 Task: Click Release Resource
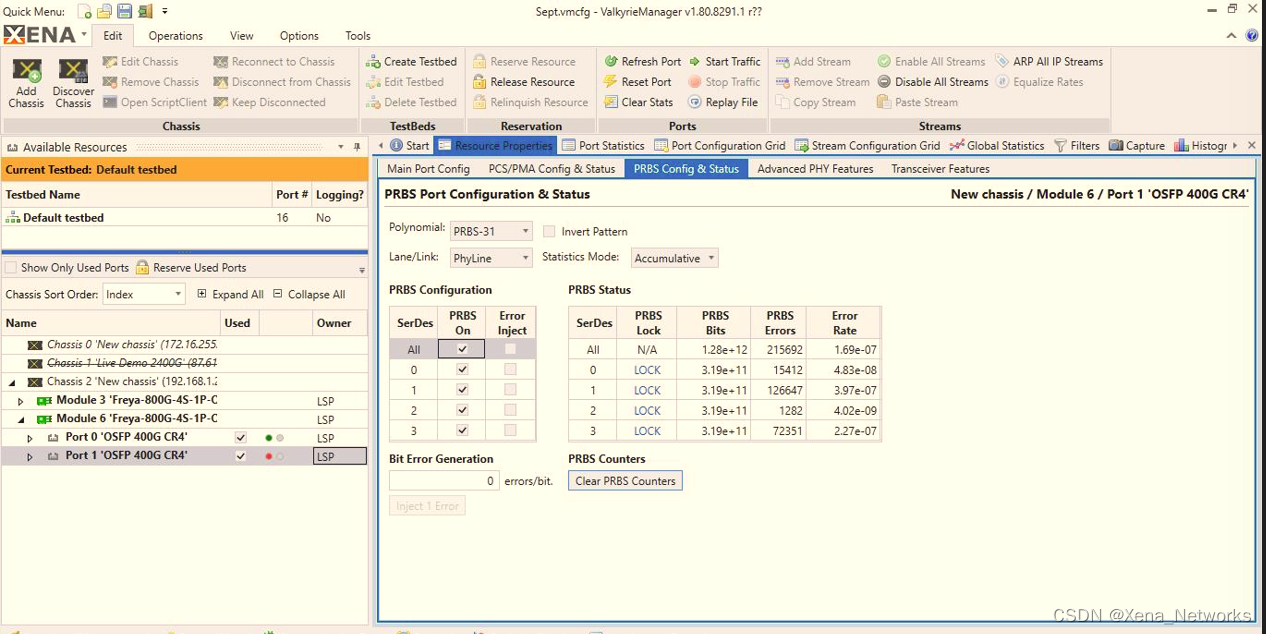click(524, 82)
